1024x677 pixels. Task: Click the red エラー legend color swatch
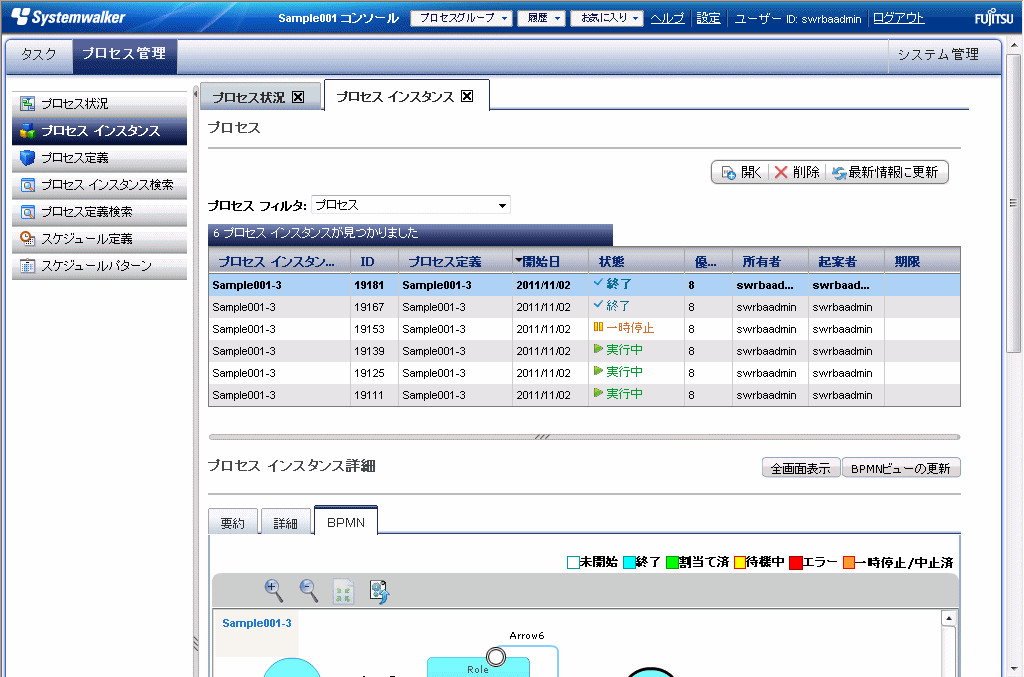796,562
